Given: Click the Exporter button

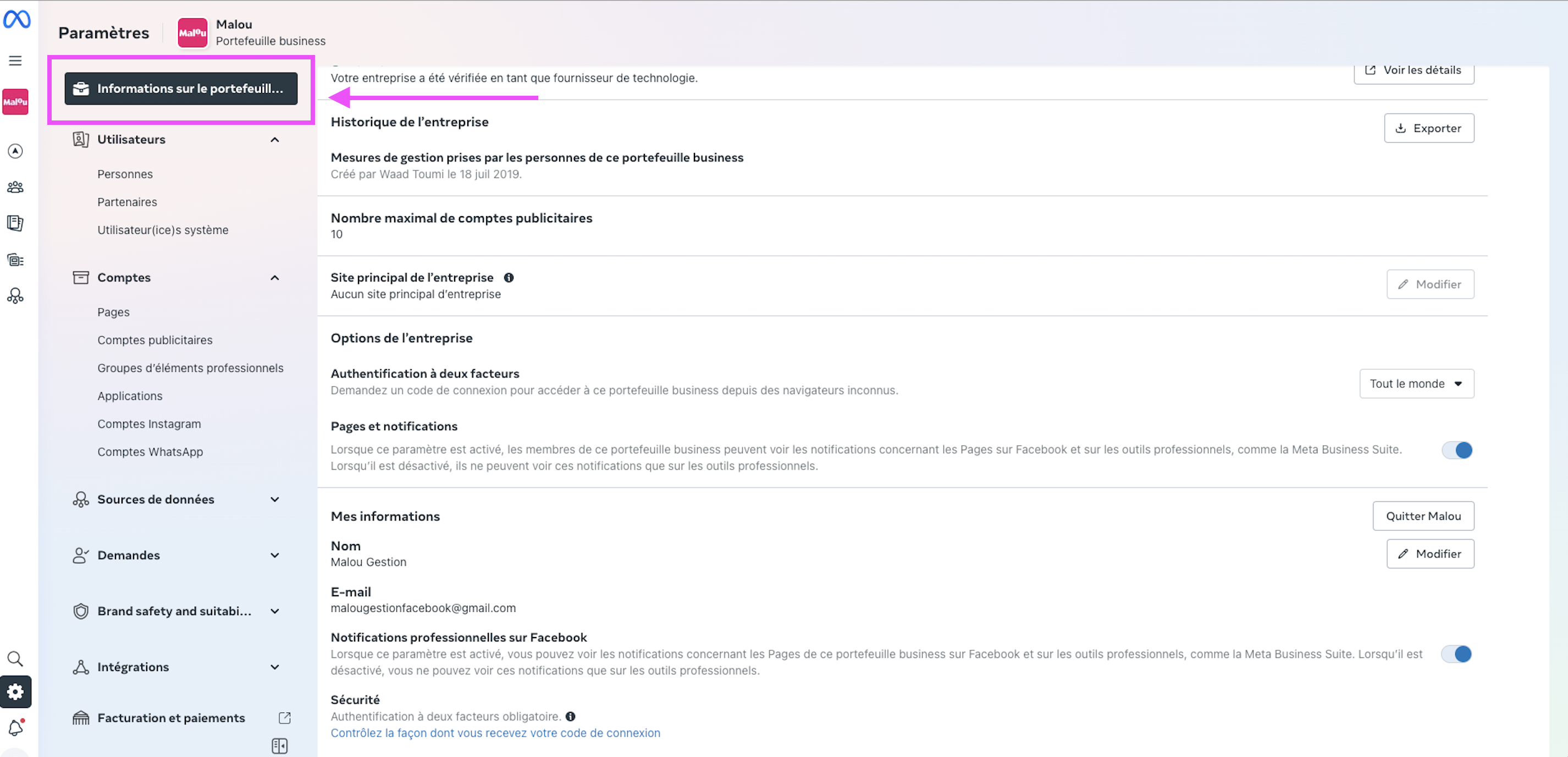Looking at the screenshot, I should tap(1428, 128).
